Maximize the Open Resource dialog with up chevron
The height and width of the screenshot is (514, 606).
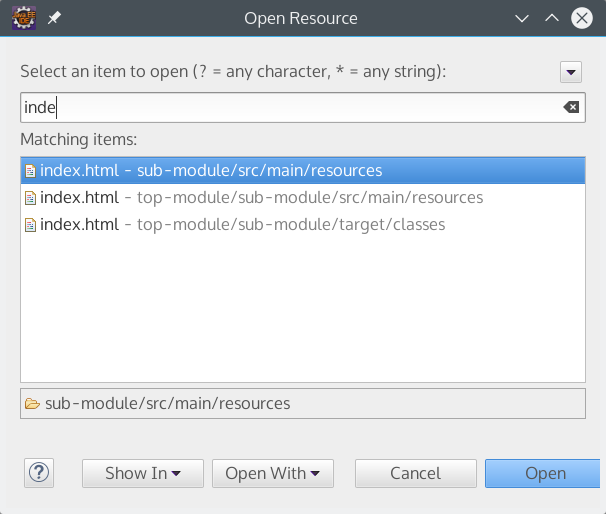tap(552, 18)
